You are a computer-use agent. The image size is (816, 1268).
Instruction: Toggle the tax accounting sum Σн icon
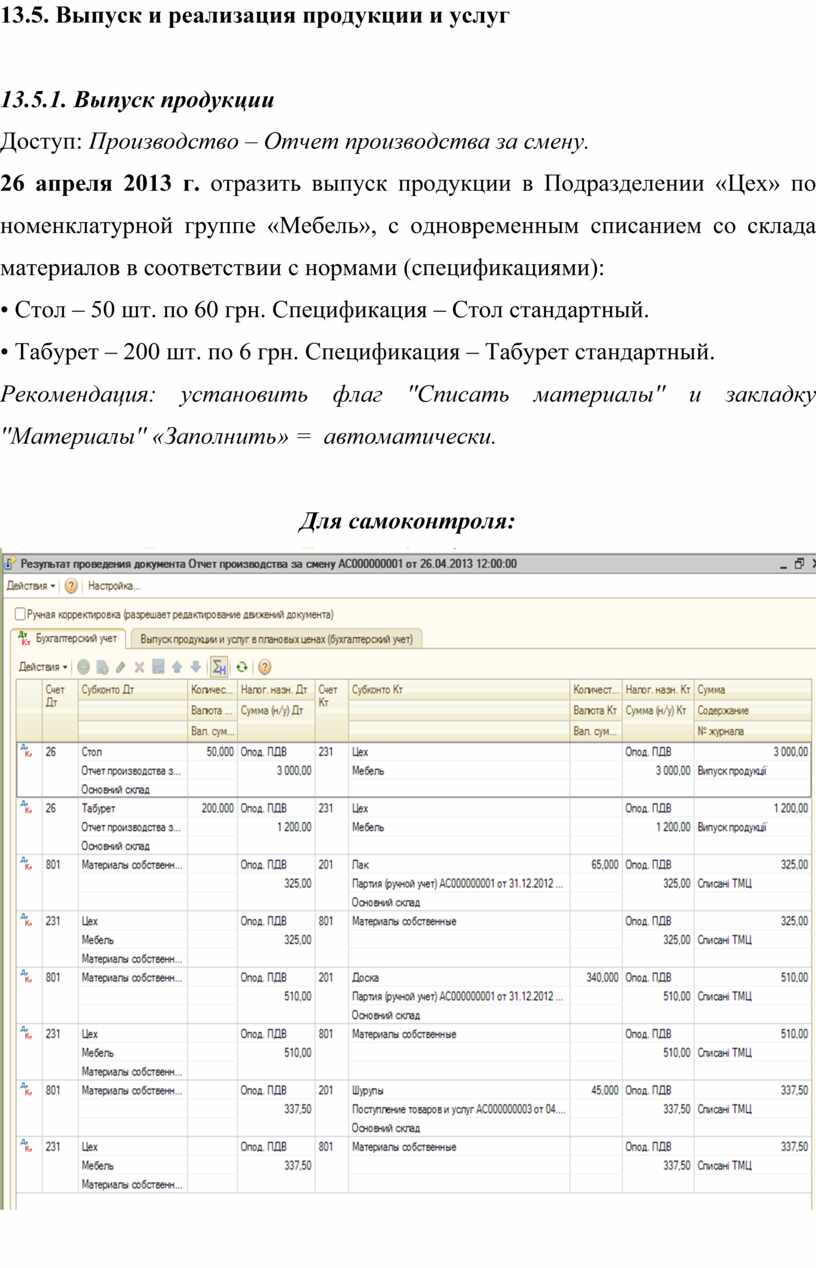[x=221, y=667]
